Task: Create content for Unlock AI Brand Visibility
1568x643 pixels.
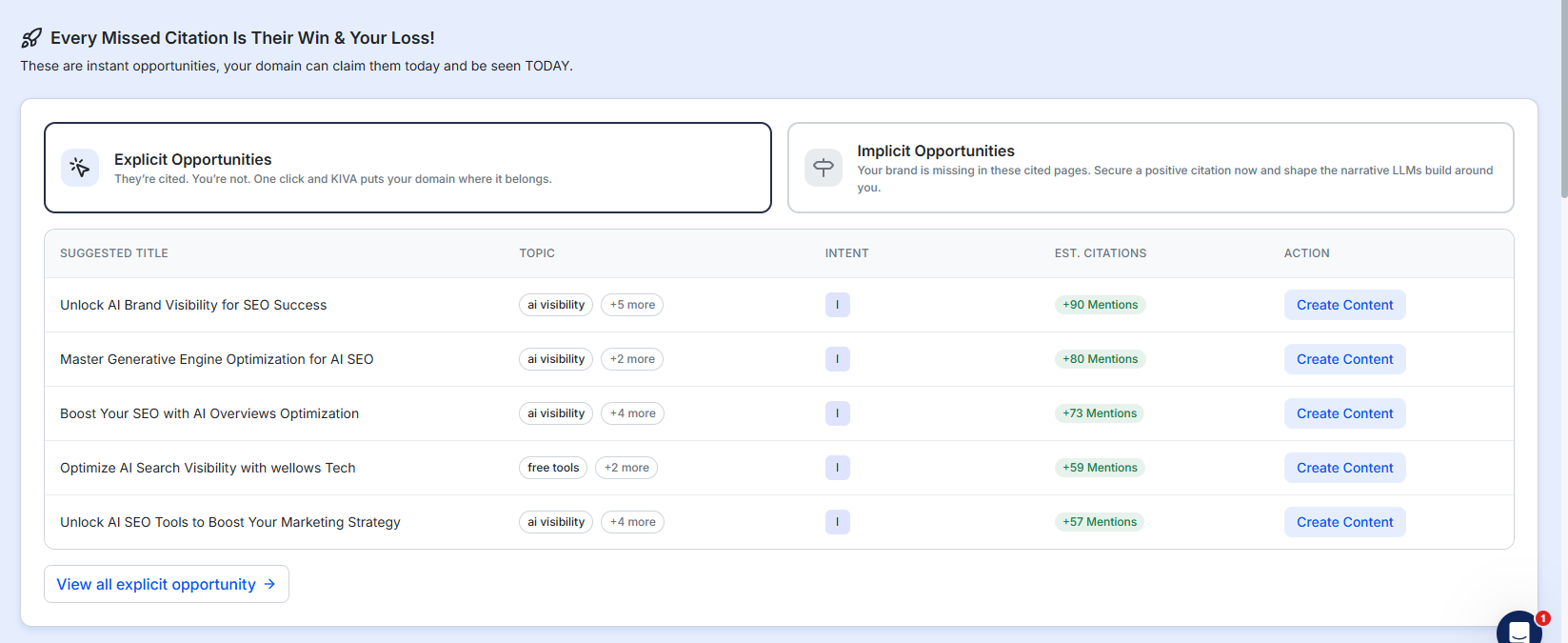Action: click(x=1344, y=305)
